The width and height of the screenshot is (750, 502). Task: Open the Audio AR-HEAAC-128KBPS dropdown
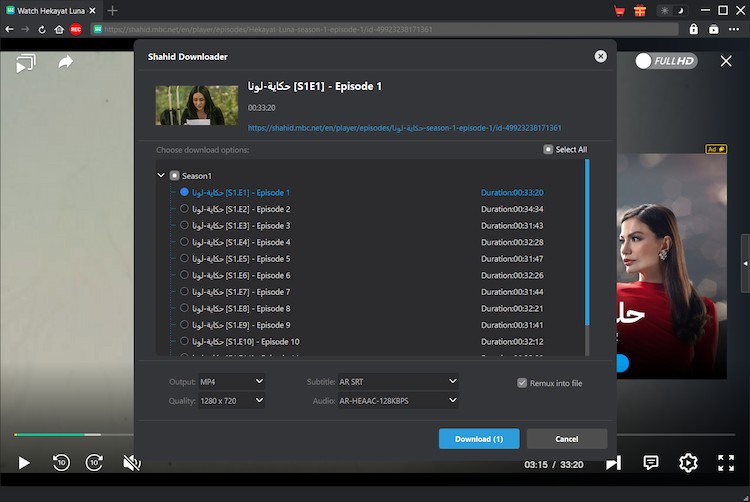[397, 401]
